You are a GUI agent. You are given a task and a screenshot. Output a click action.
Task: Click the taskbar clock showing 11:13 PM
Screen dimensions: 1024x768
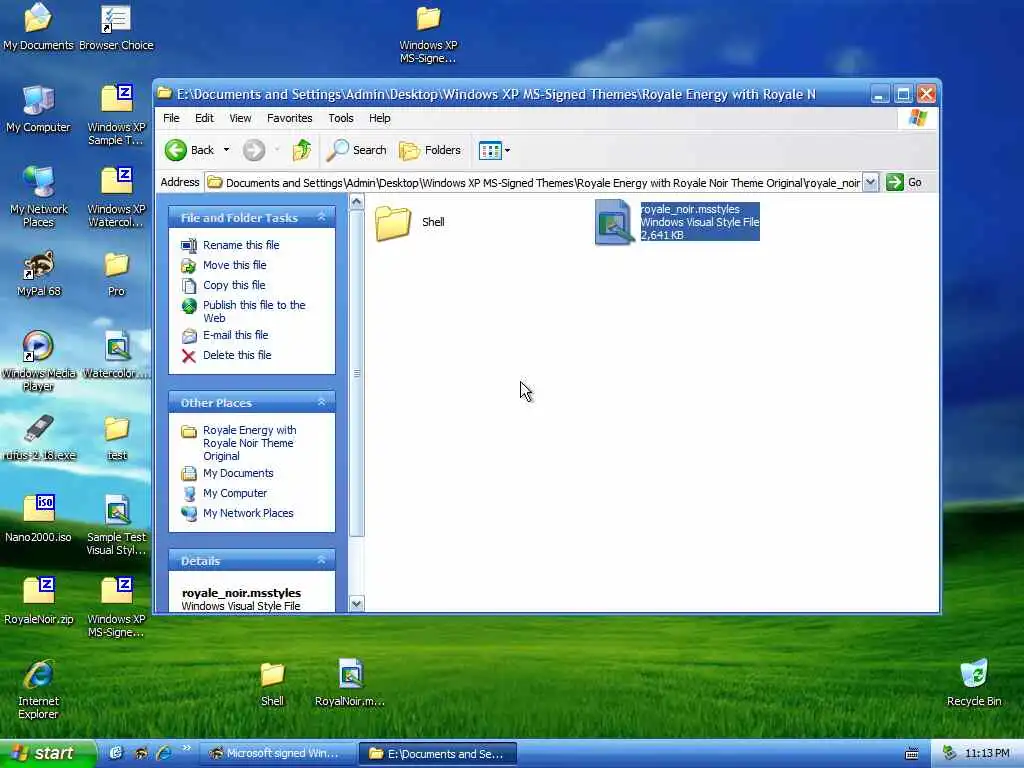(x=987, y=754)
